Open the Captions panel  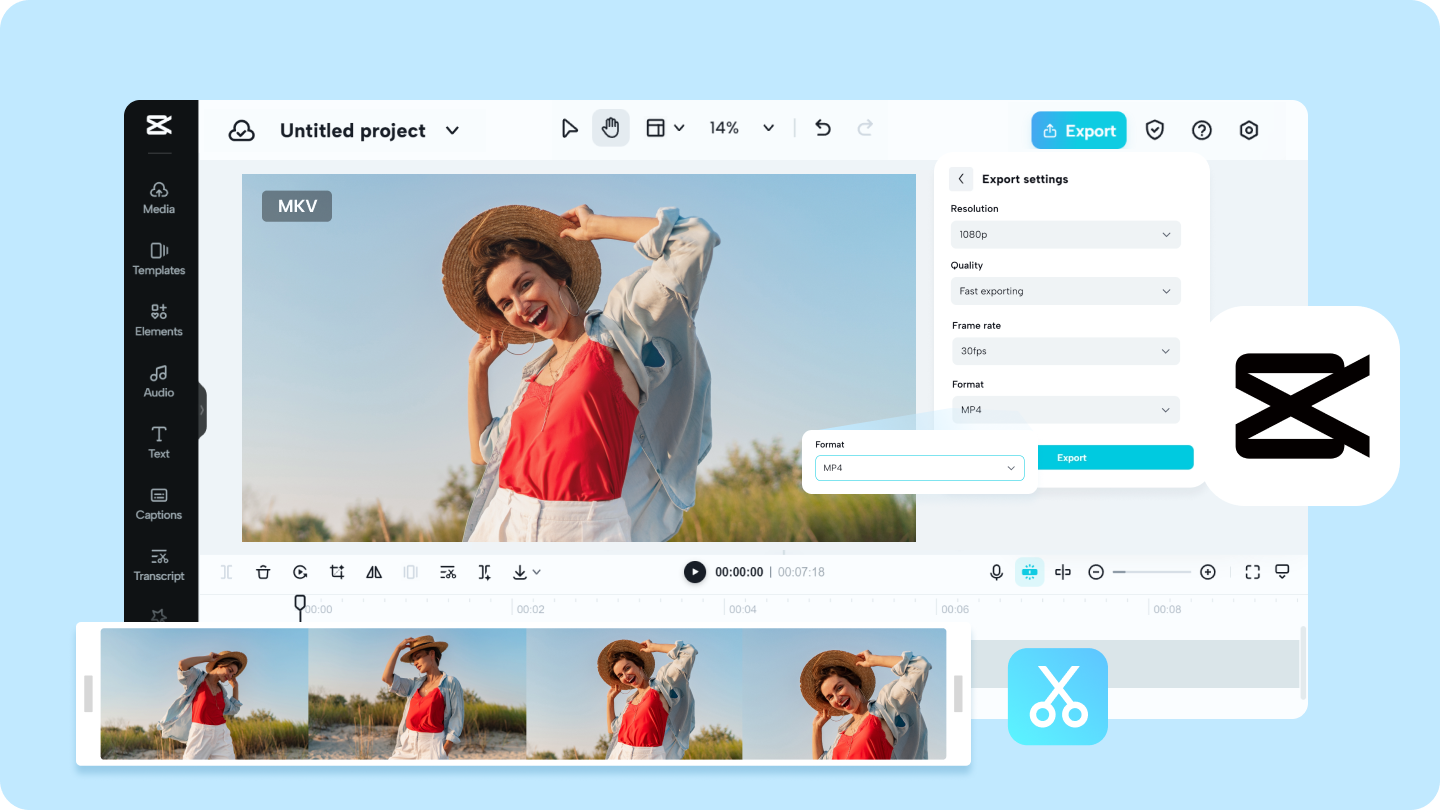pos(158,503)
